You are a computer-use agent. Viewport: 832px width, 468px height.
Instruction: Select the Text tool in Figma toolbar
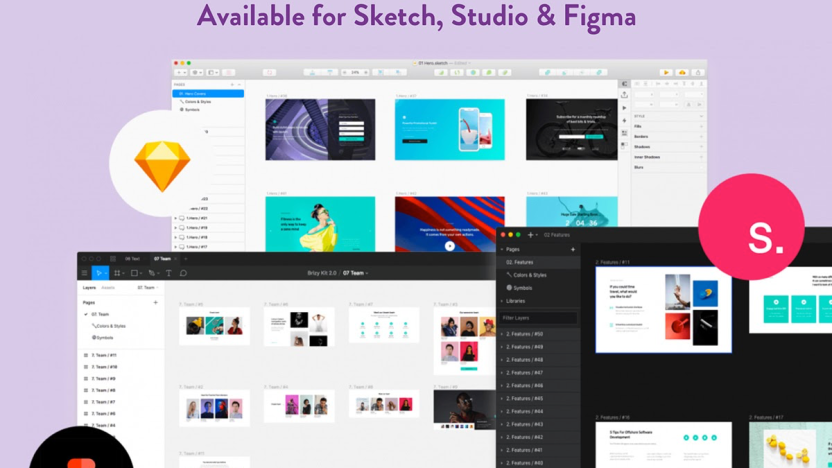click(169, 273)
